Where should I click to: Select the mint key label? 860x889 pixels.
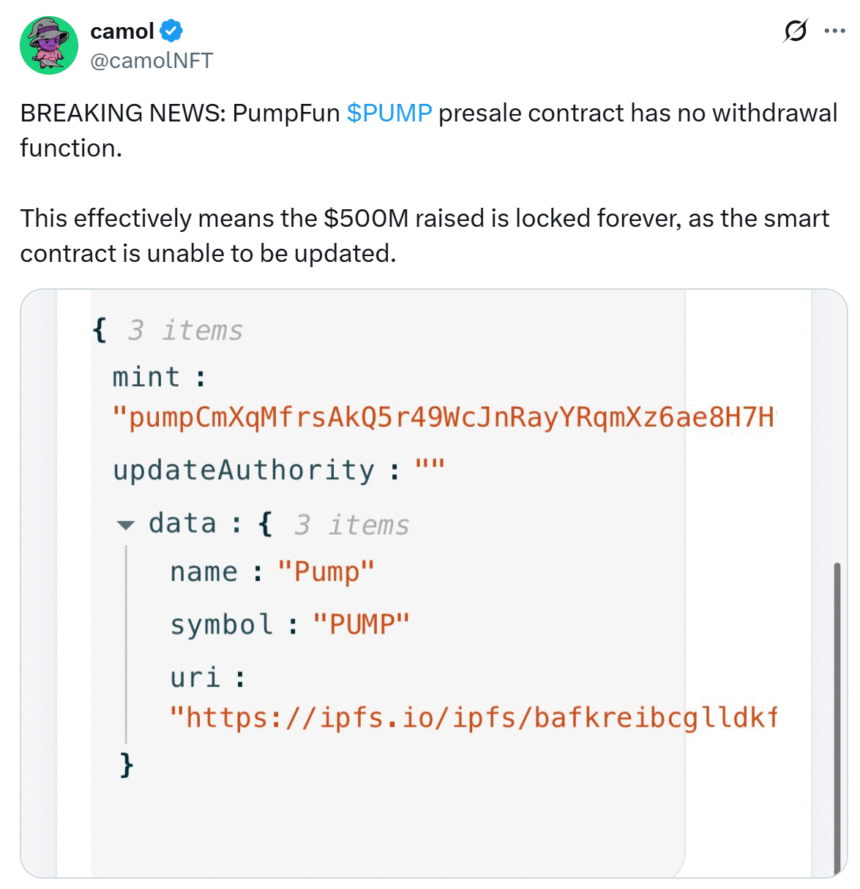pyautogui.click(x=146, y=377)
